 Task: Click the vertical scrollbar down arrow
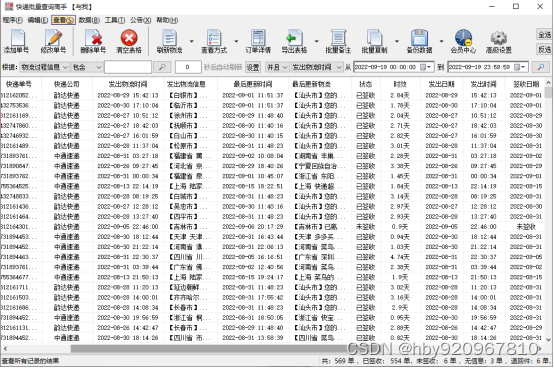[548, 340]
